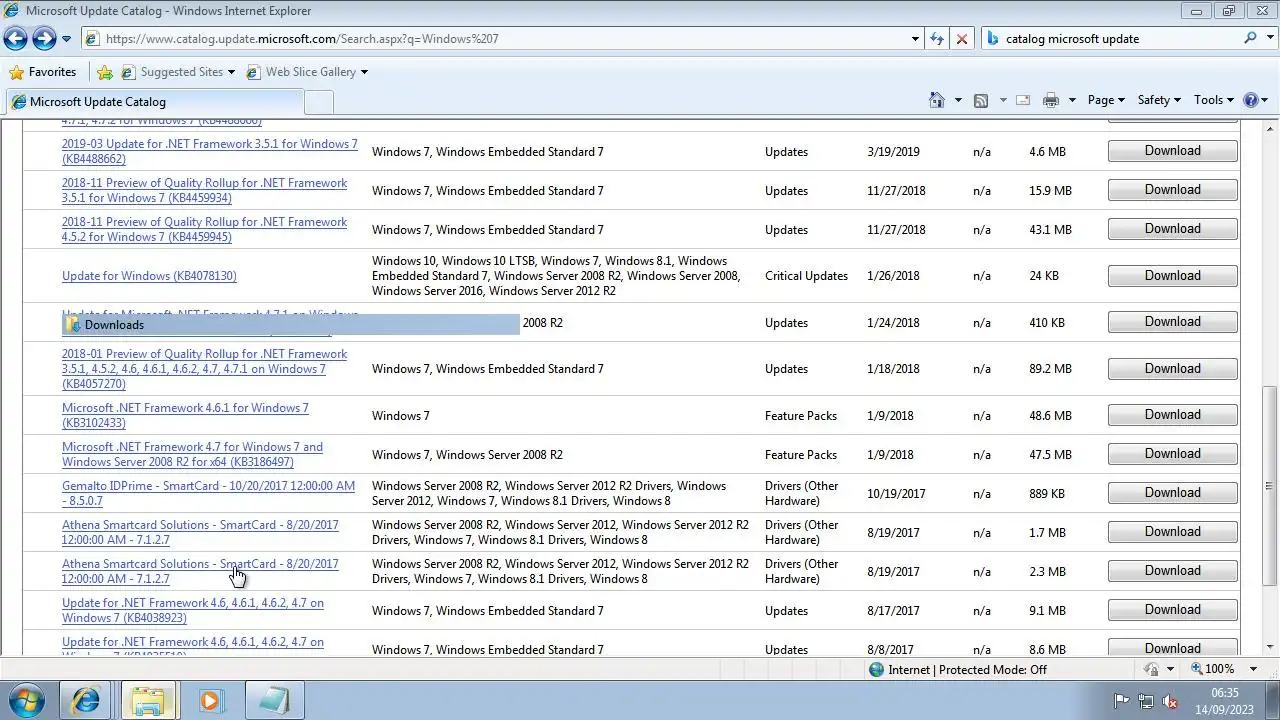Click the Help question mark icon
The width and height of the screenshot is (1280, 720).
click(x=1251, y=100)
